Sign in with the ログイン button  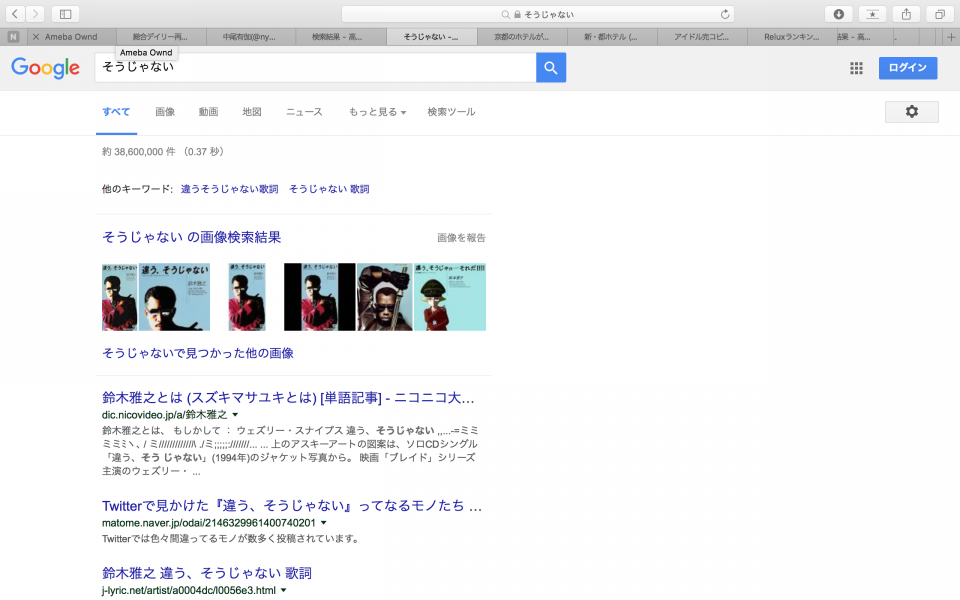(908, 67)
